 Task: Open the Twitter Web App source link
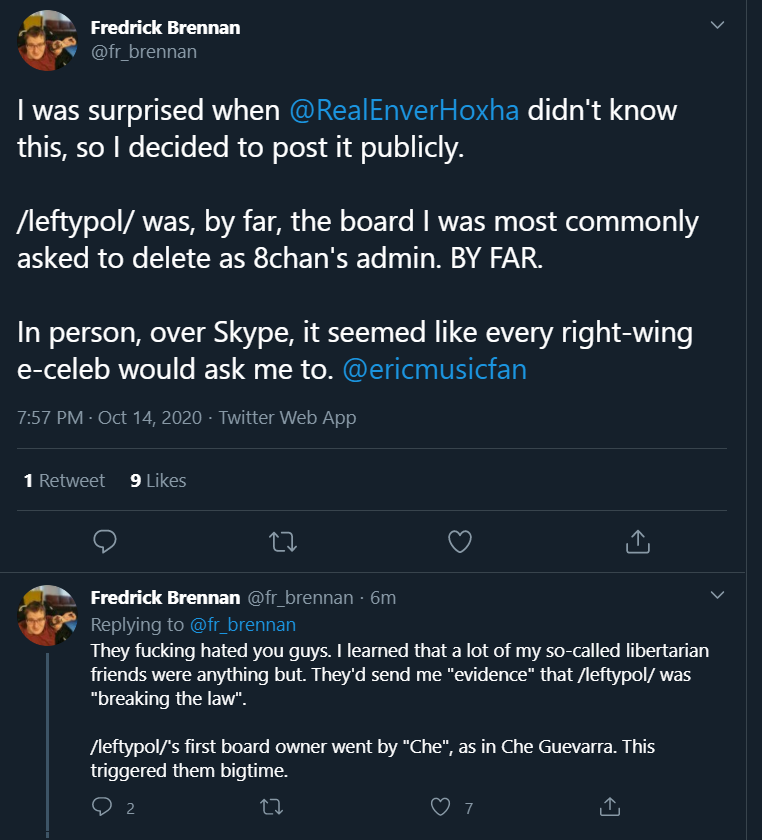[287, 418]
